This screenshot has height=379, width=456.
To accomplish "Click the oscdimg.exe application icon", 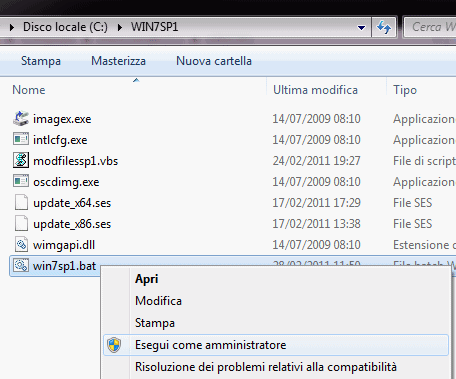I will (x=21, y=181).
